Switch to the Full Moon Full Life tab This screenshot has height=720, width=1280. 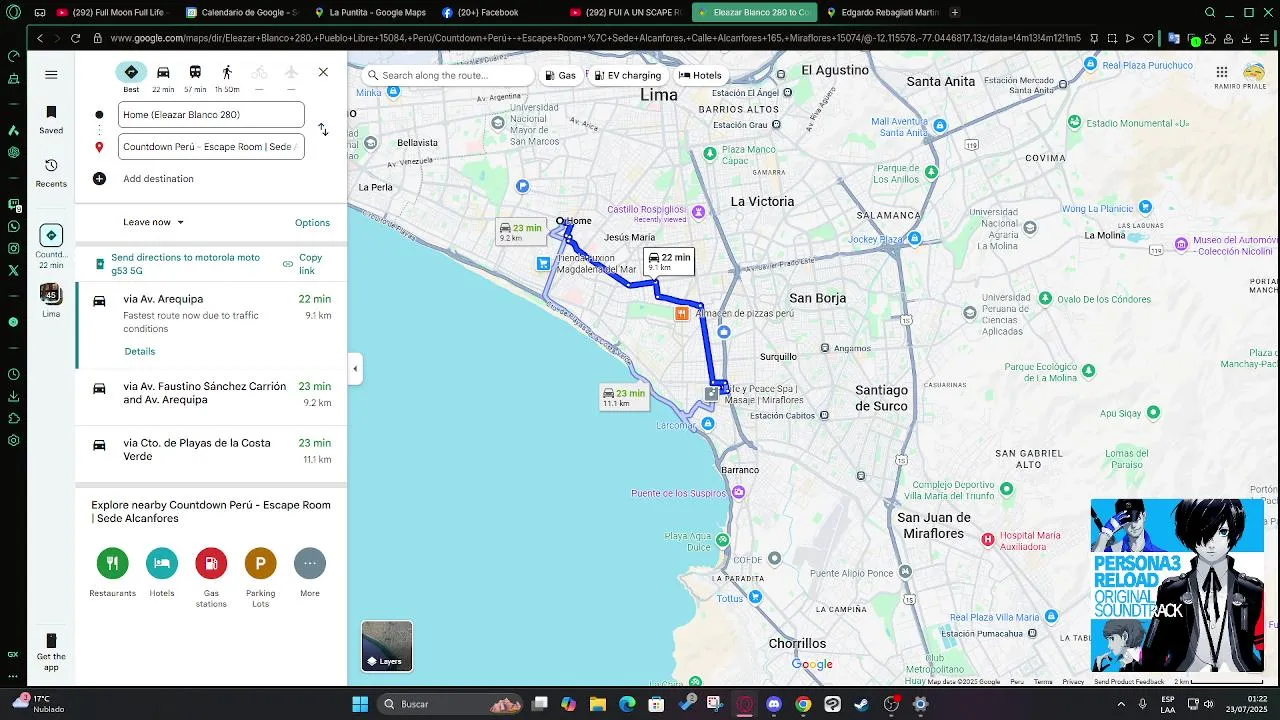pos(113,12)
